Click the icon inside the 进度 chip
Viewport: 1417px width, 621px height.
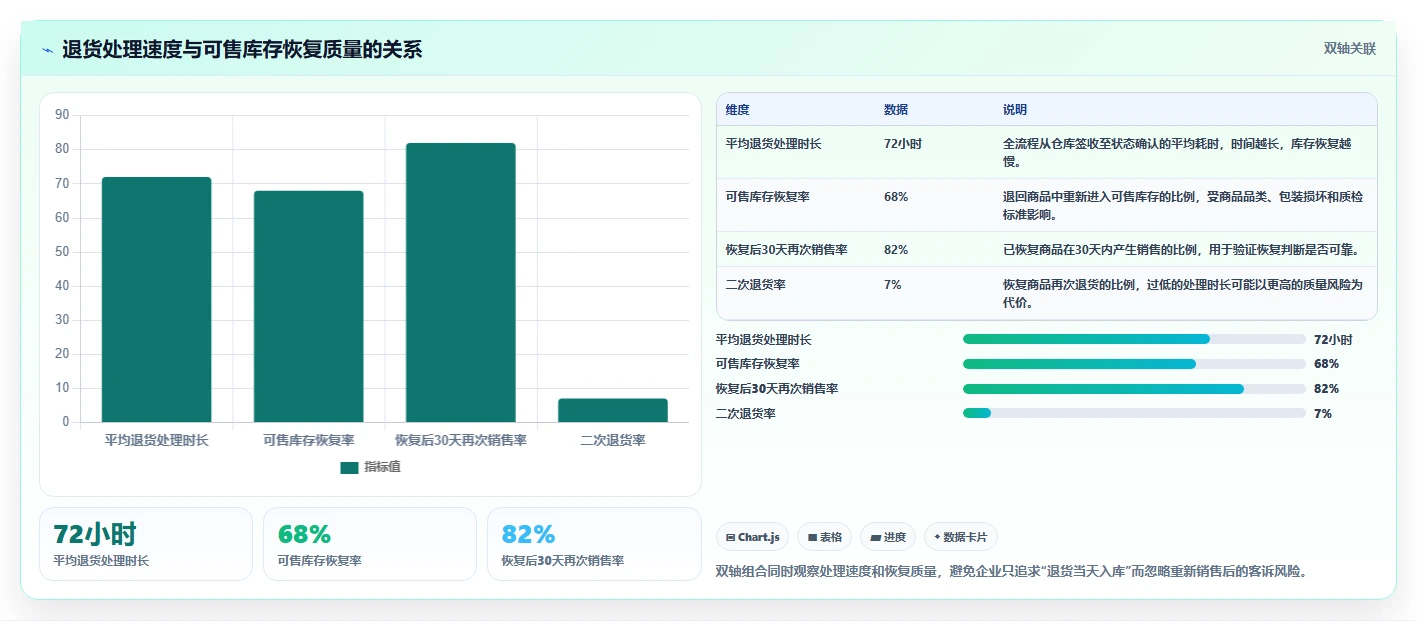(876, 538)
